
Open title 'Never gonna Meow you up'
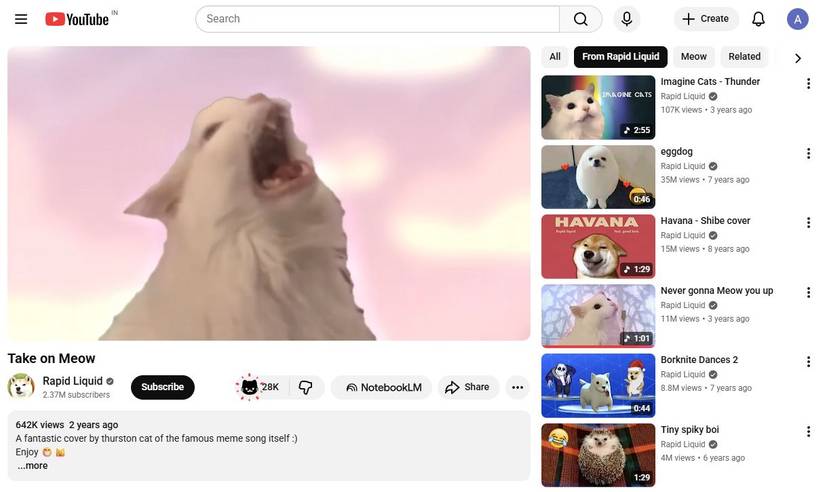[x=717, y=291]
